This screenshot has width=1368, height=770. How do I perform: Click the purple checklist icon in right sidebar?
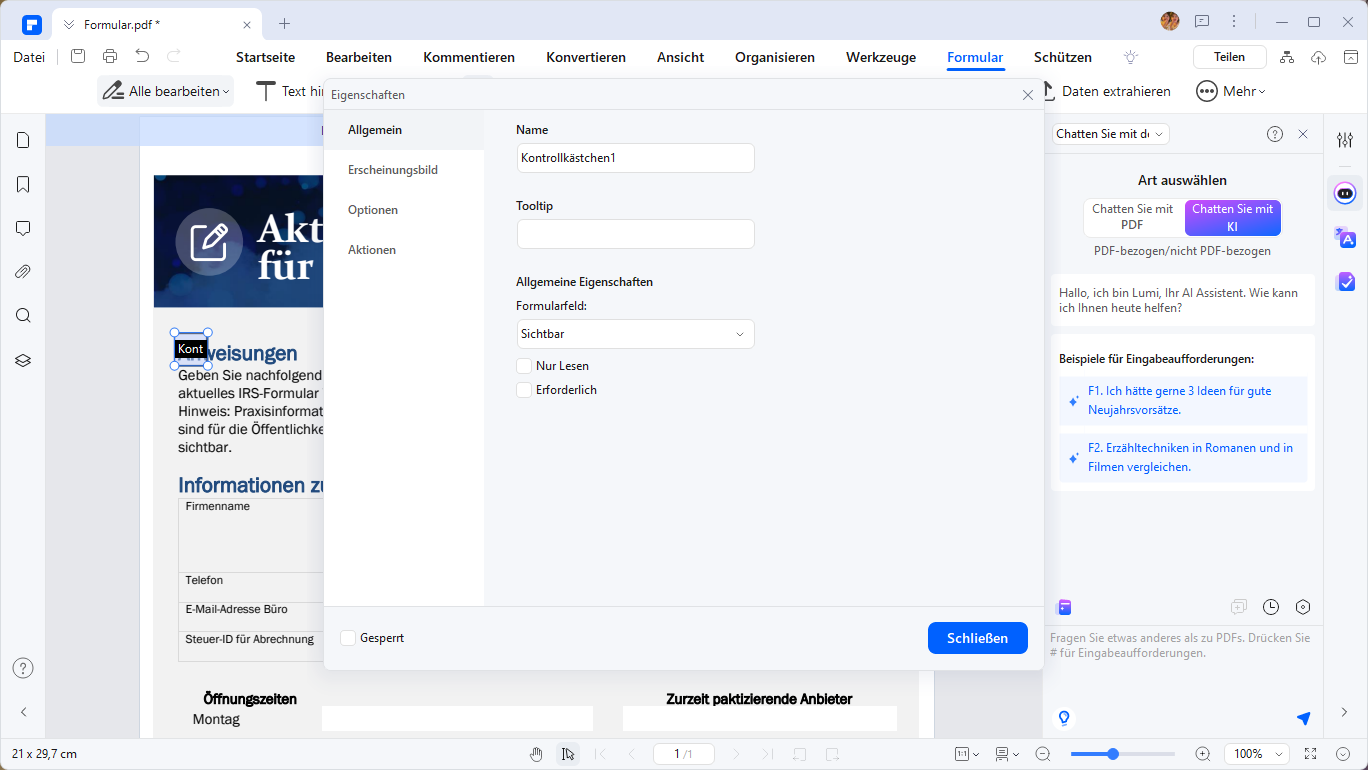[1345, 282]
